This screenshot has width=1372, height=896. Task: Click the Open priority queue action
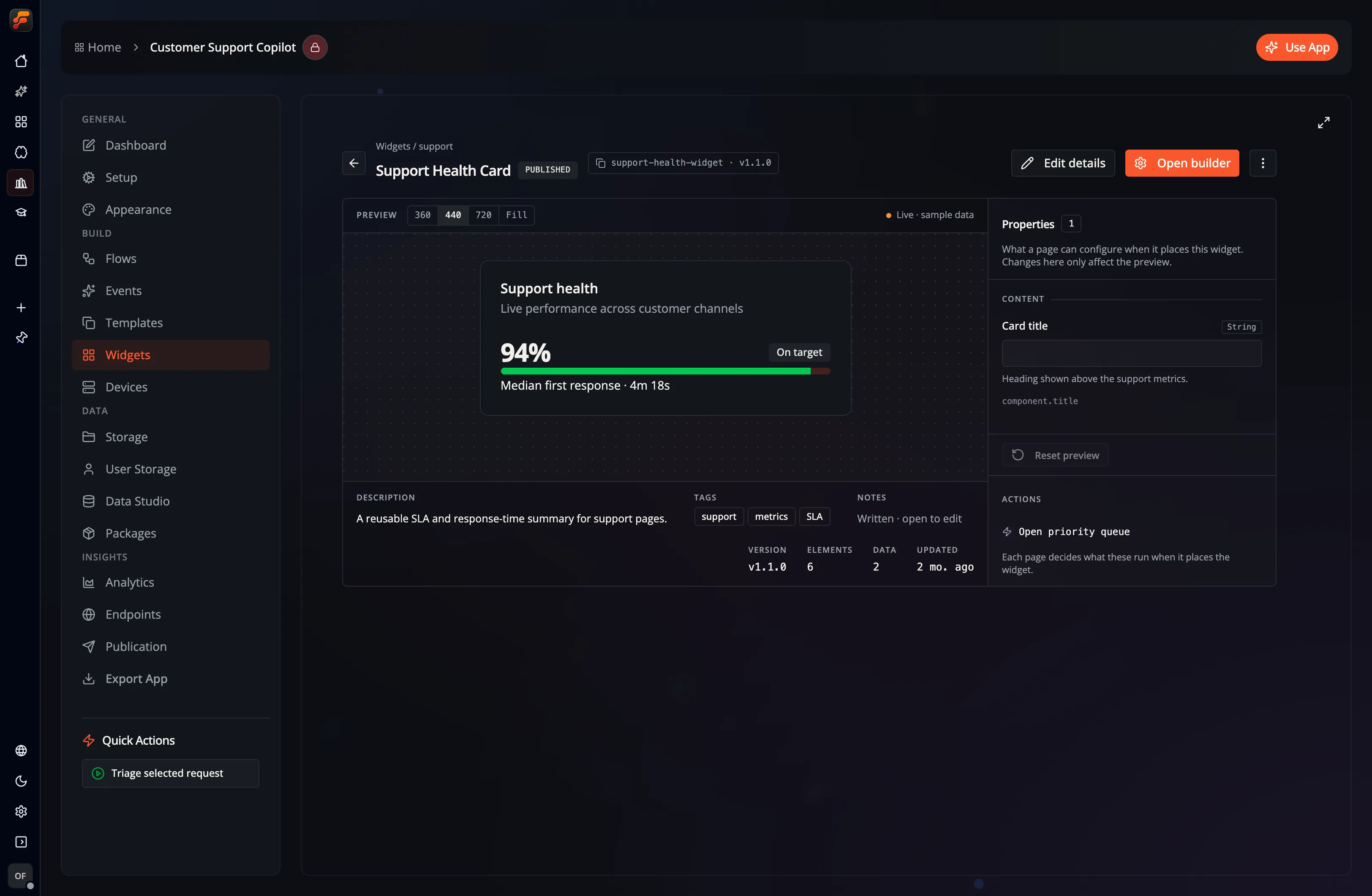coord(1066,532)
